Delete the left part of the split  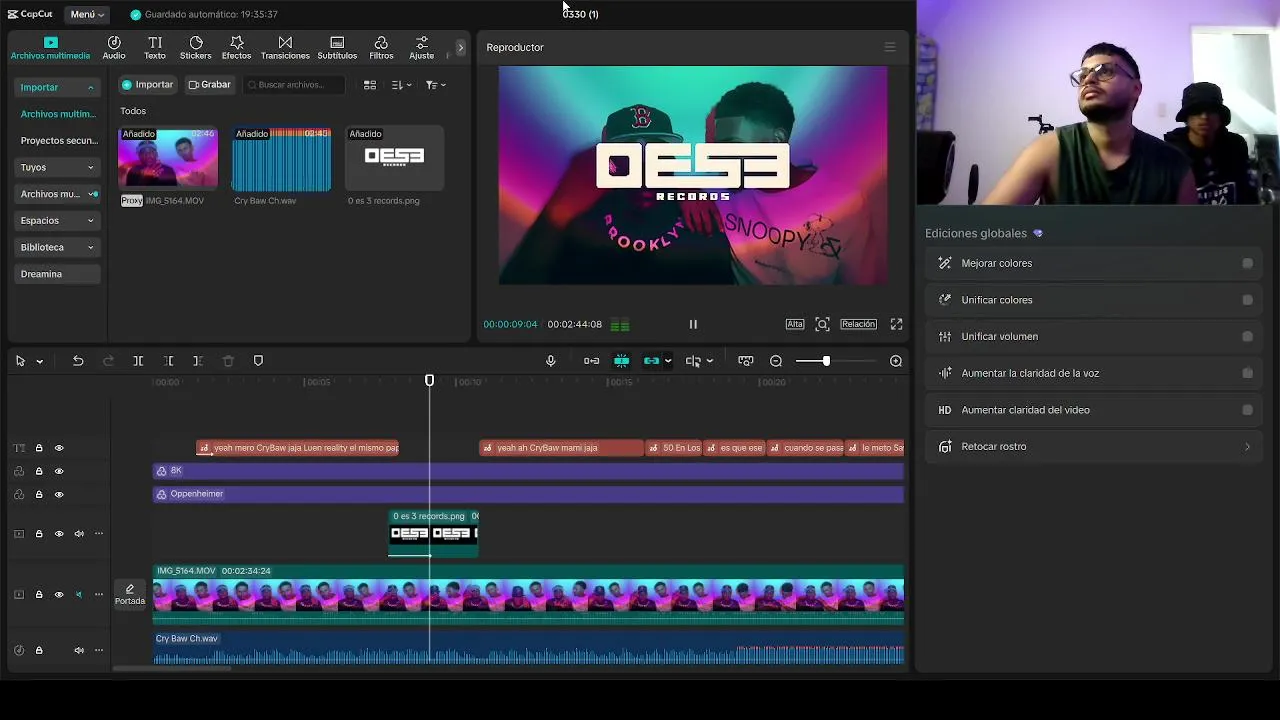click(168, 361)
